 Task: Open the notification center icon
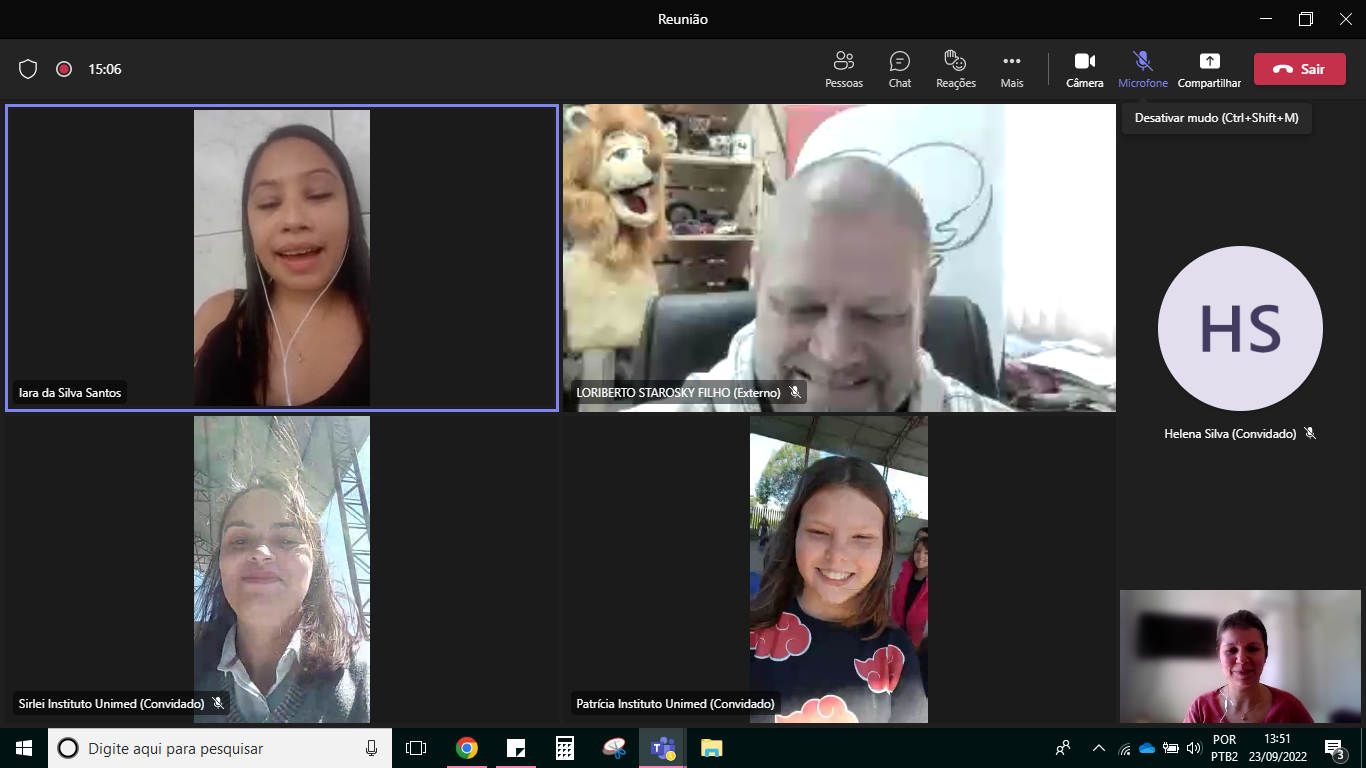click(1334, 748)
